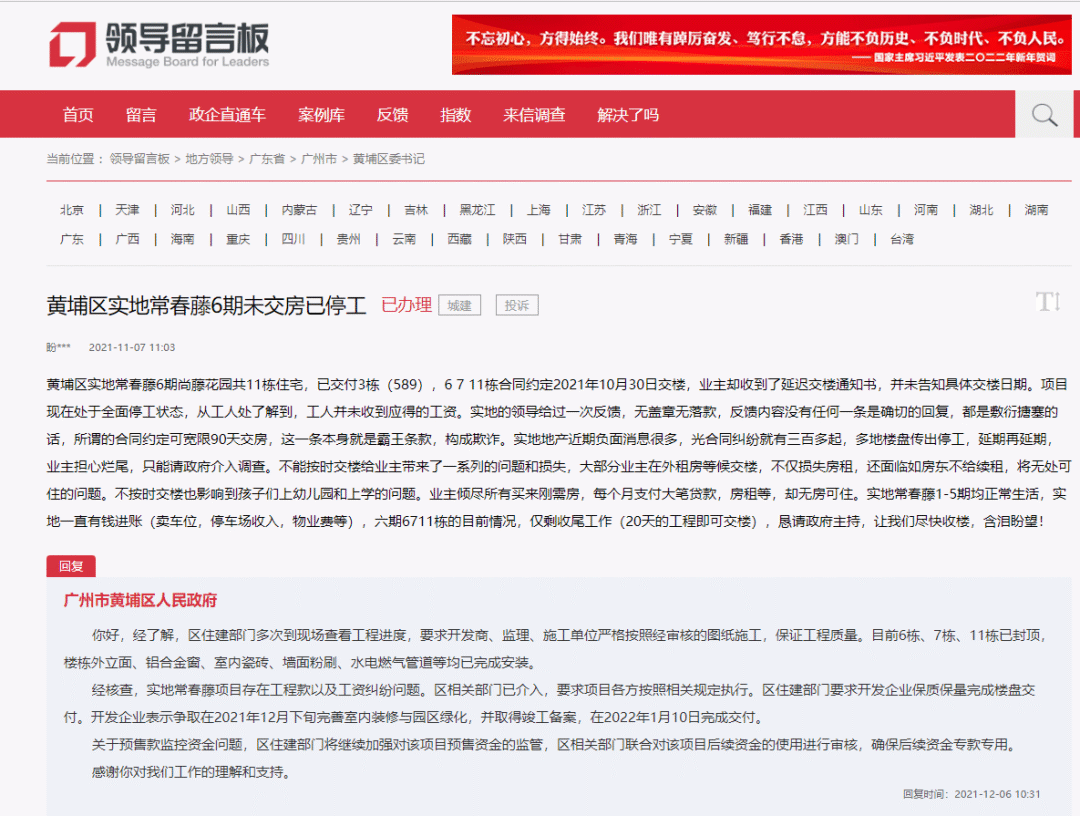Click the post date 2021-11-07 11:03
Screen dimensions: 1080x816
tap(132, 348)
